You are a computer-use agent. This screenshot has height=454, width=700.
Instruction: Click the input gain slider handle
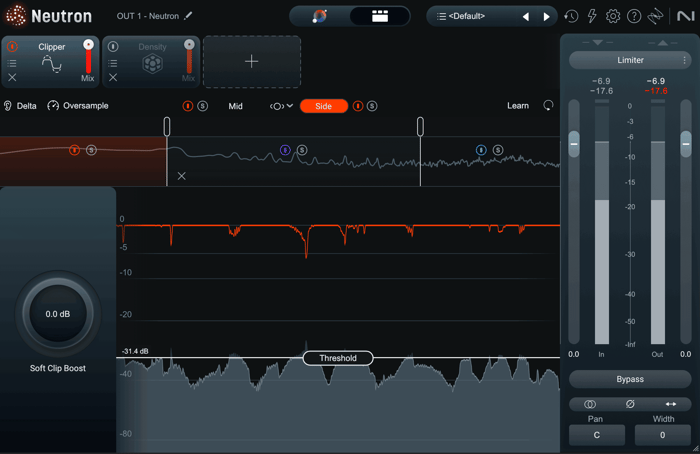[x=574, y=144]
